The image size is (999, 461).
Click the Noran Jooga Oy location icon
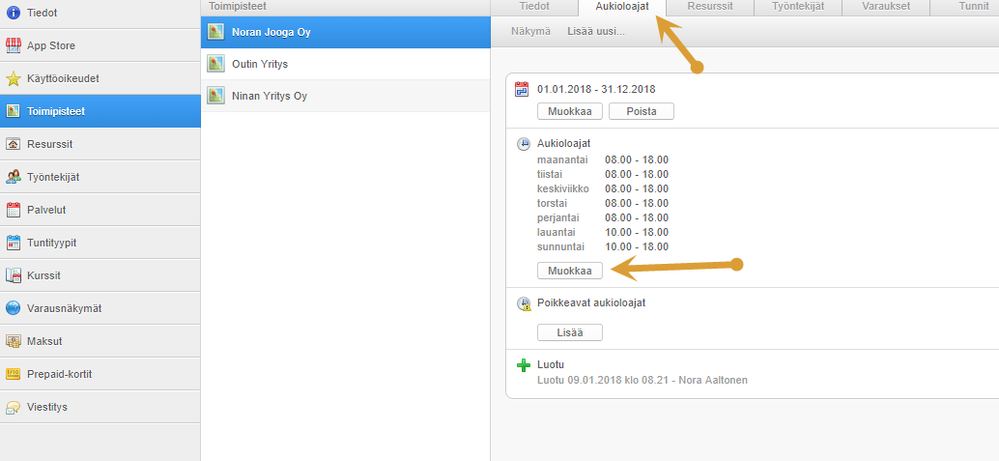[x=216, y=32]
